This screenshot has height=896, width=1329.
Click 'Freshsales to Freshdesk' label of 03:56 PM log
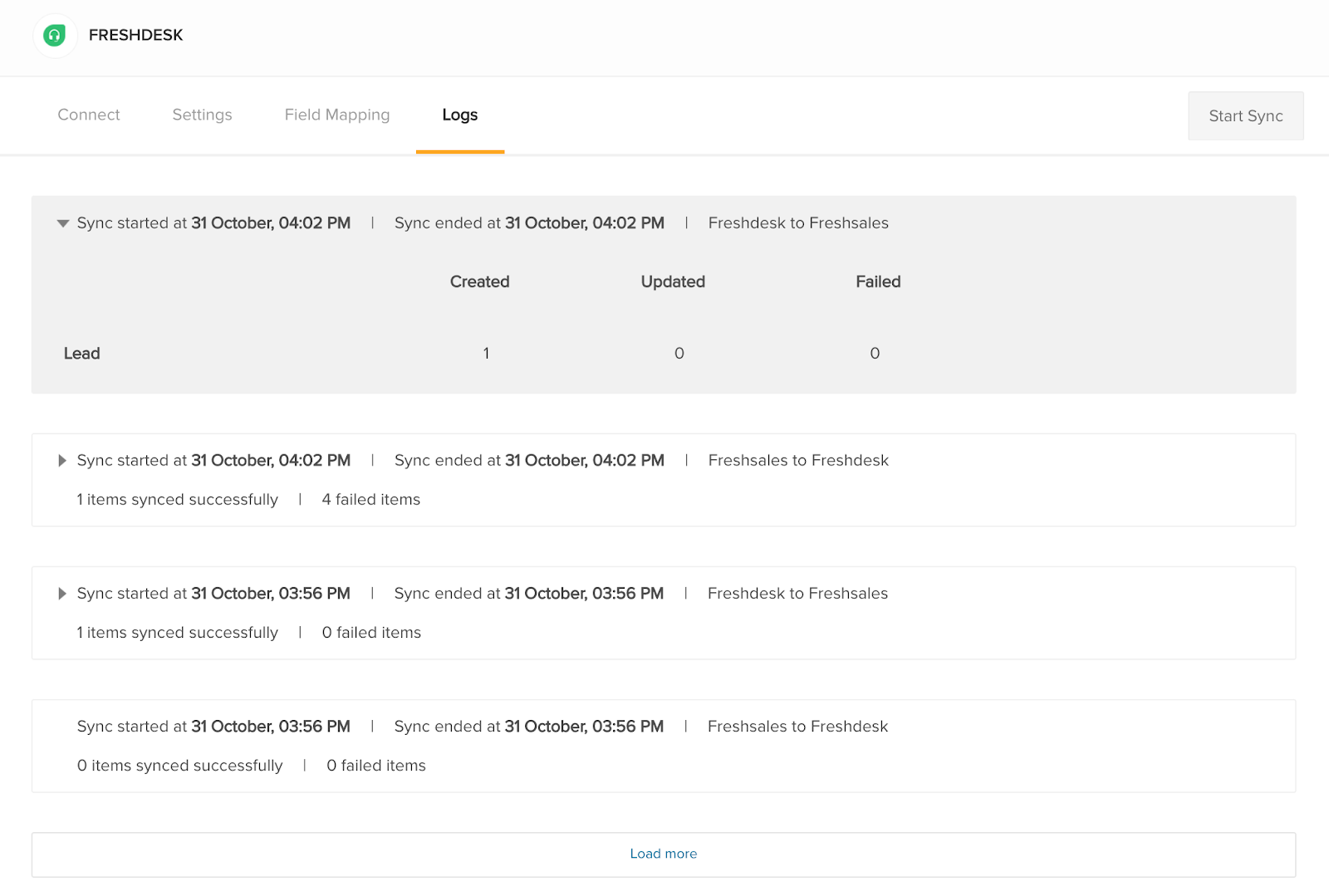(x=798, y=727)
